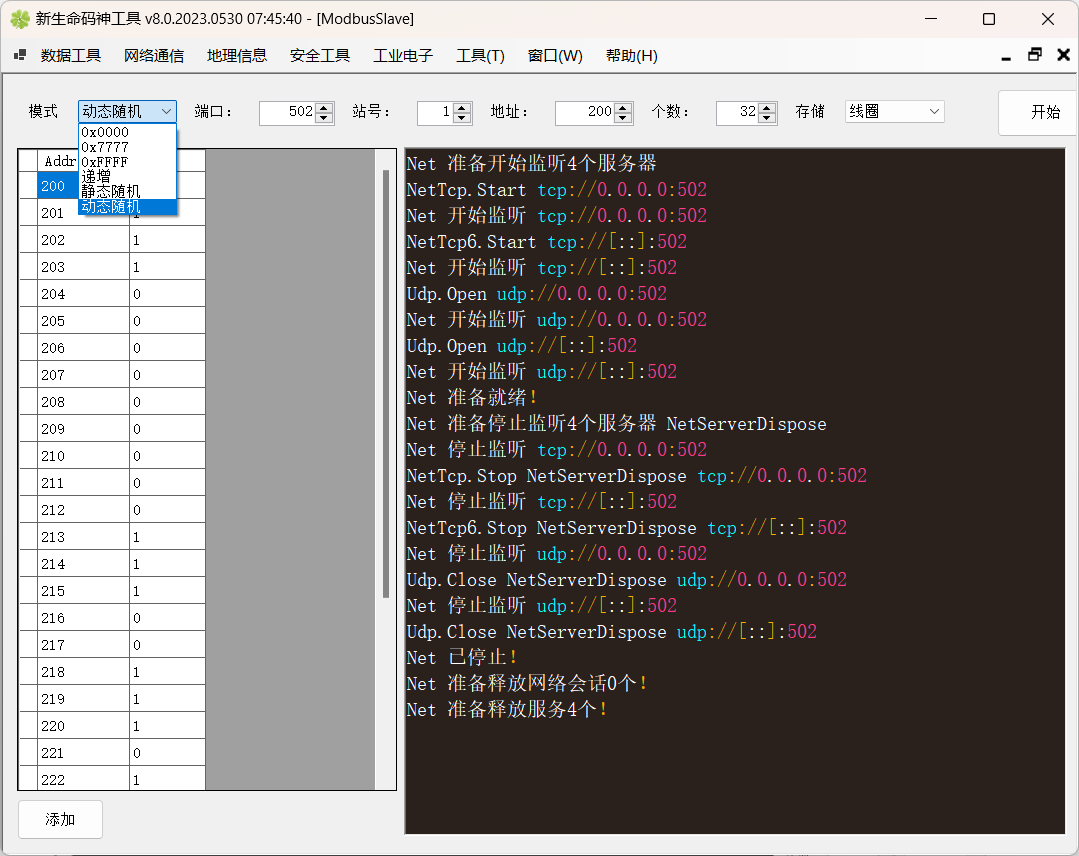Decrease the 个数 count value
Viewport: 1079px width, 856px height.
click(768, 118)
